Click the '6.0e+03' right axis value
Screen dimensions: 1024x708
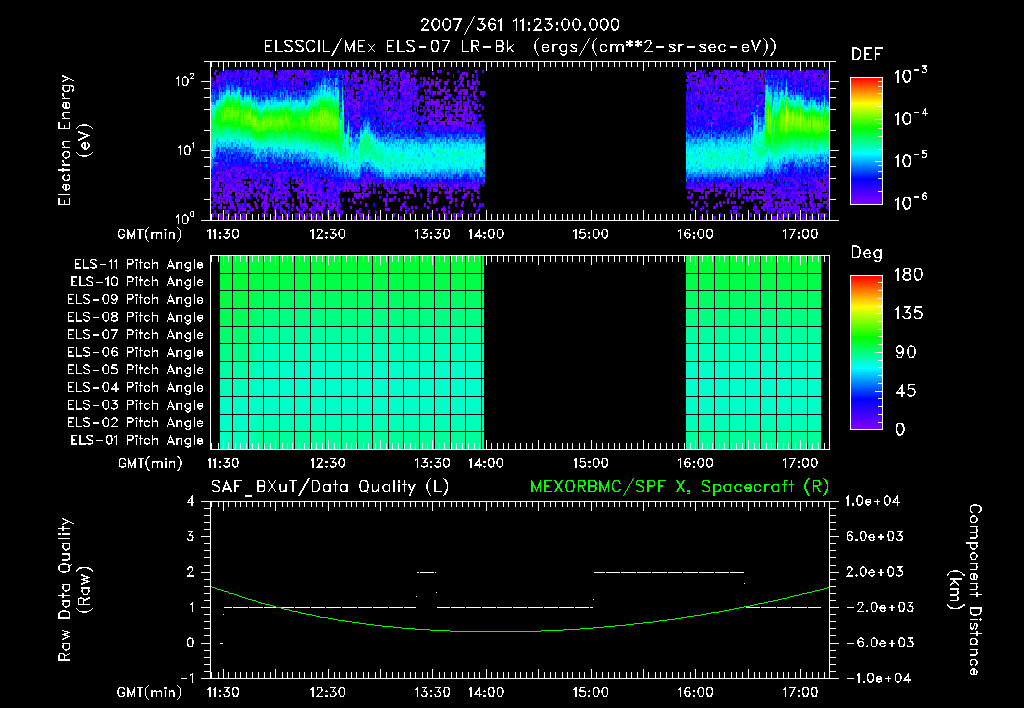click(876, 537)
